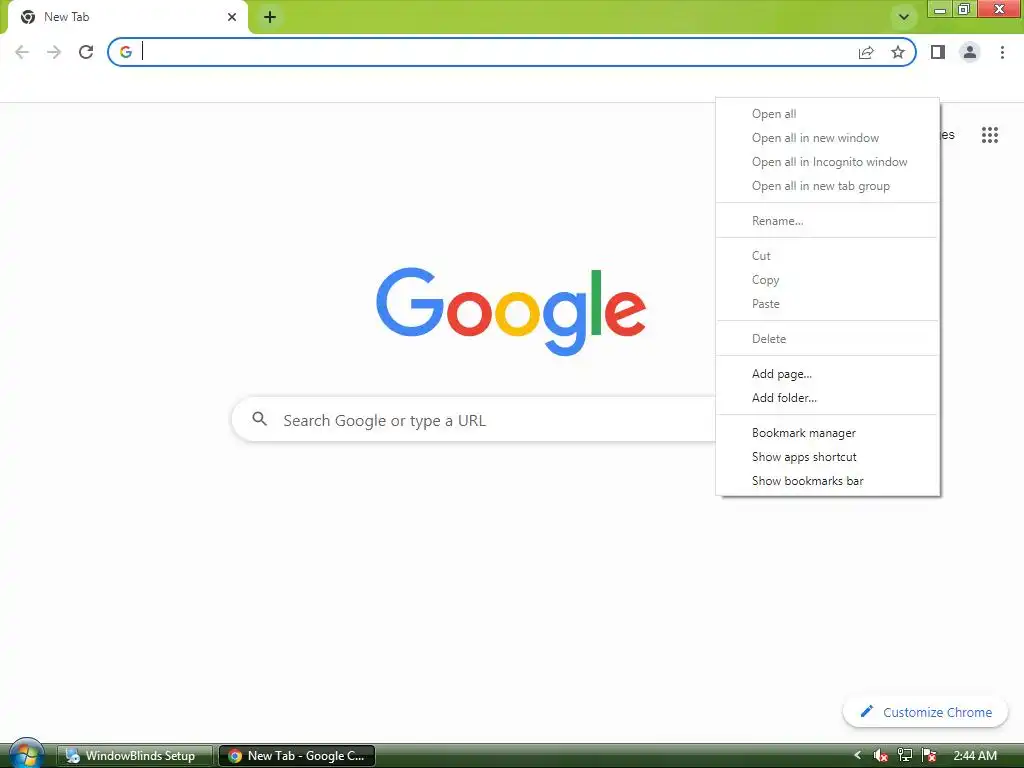
Task: Choose Add folder... menu entry
Action: point(827,398)
